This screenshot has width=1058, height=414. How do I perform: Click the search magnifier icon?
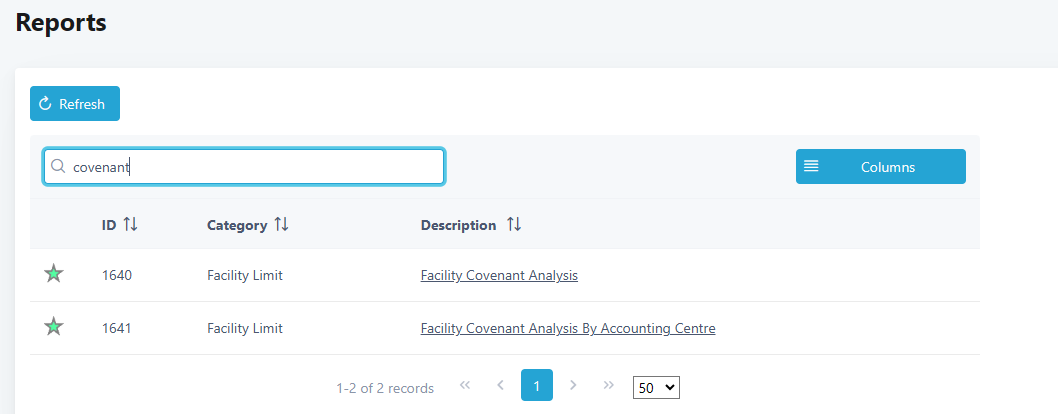(x=58, y=167)
